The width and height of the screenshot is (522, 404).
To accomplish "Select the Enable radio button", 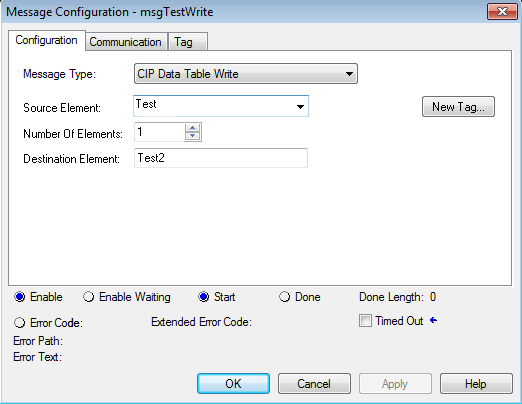I will coord(20,297).
